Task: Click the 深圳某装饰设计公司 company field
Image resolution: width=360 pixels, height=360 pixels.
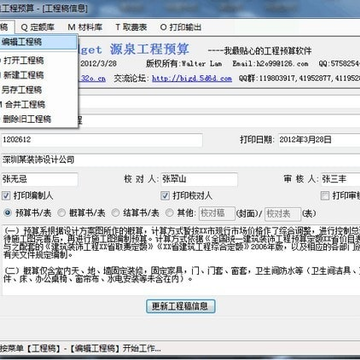Action: click(180, 160)
